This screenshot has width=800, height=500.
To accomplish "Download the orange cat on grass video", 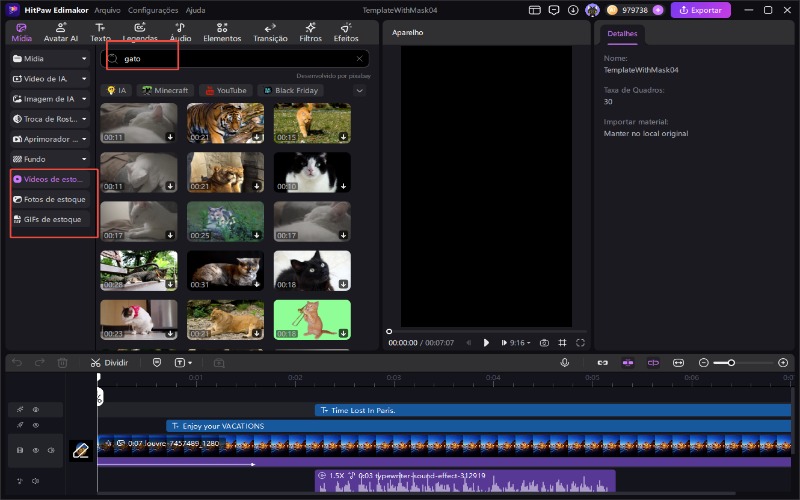I will (x=343, y=137).
